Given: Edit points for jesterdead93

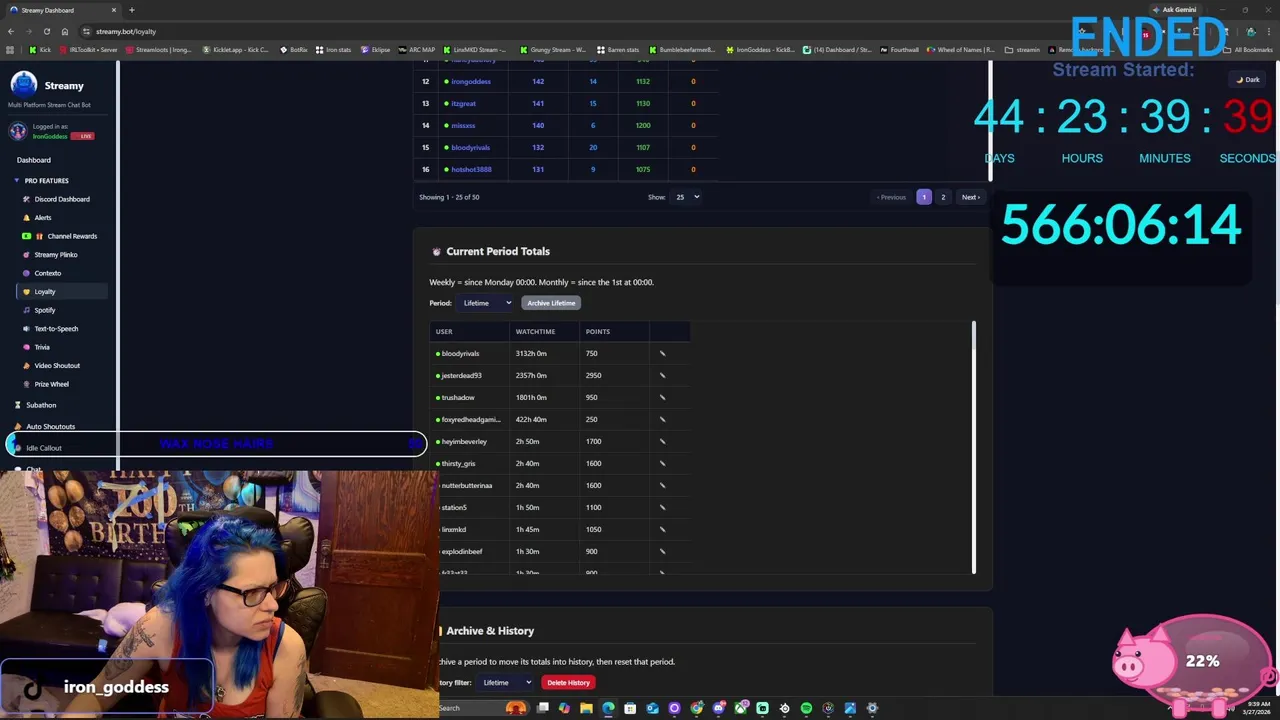Looking at the screenshot, I should coord(662,375).
